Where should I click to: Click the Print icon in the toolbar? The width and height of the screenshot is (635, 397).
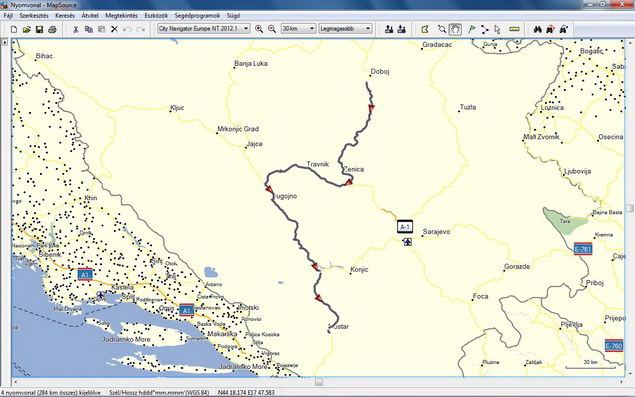click(52, 29)
